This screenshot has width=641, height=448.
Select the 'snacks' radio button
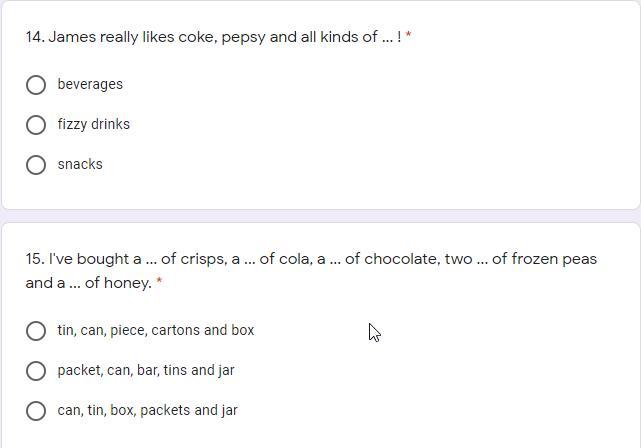(x=36, y=165)
